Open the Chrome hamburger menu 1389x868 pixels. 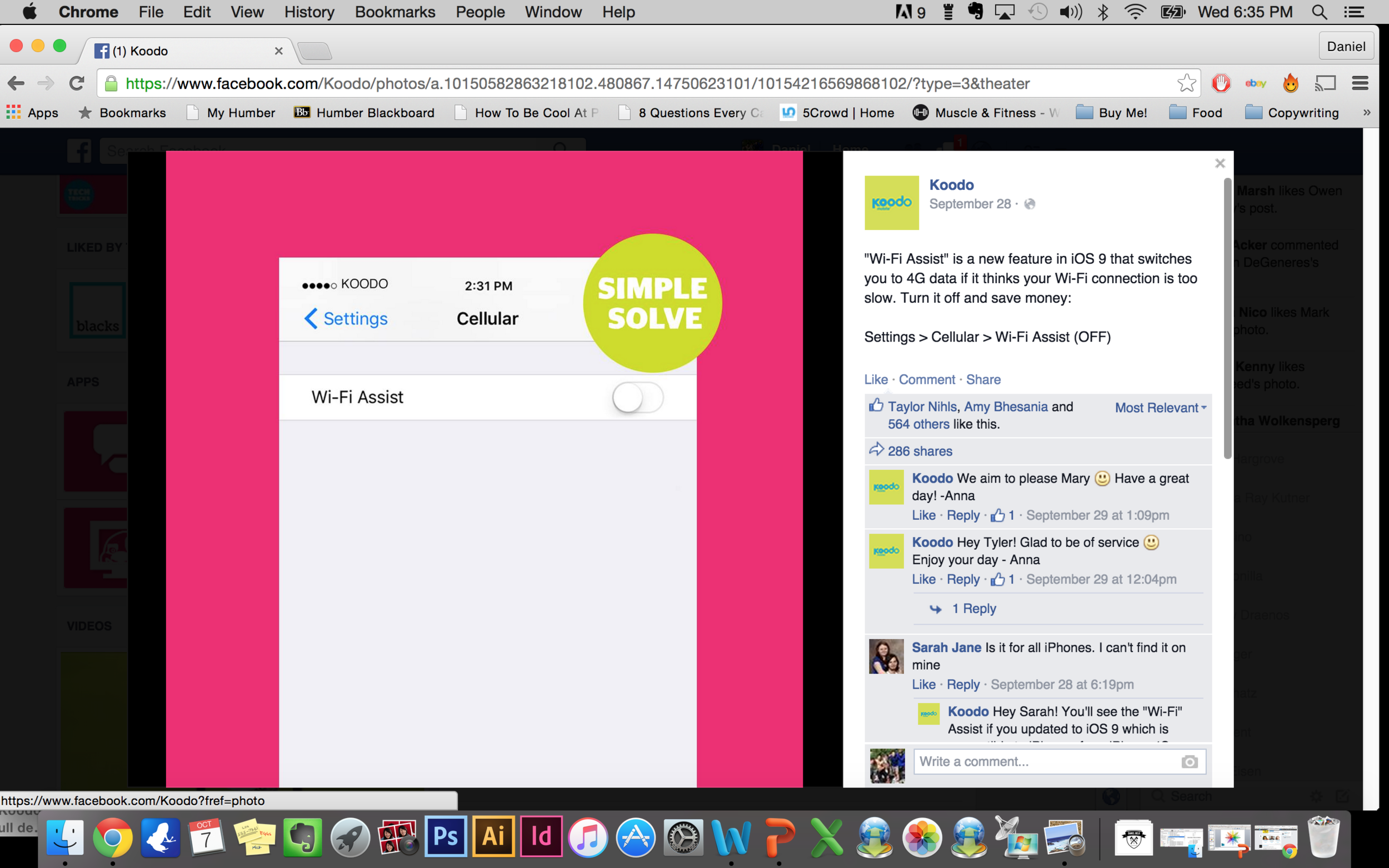pyautogui.click(x=1360, y=83)
